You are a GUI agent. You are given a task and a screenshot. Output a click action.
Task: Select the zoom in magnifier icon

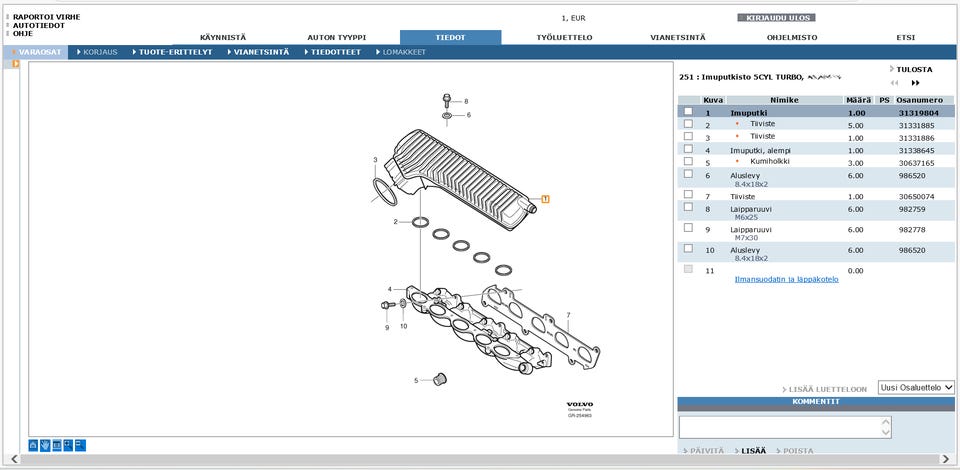point(68,445)
